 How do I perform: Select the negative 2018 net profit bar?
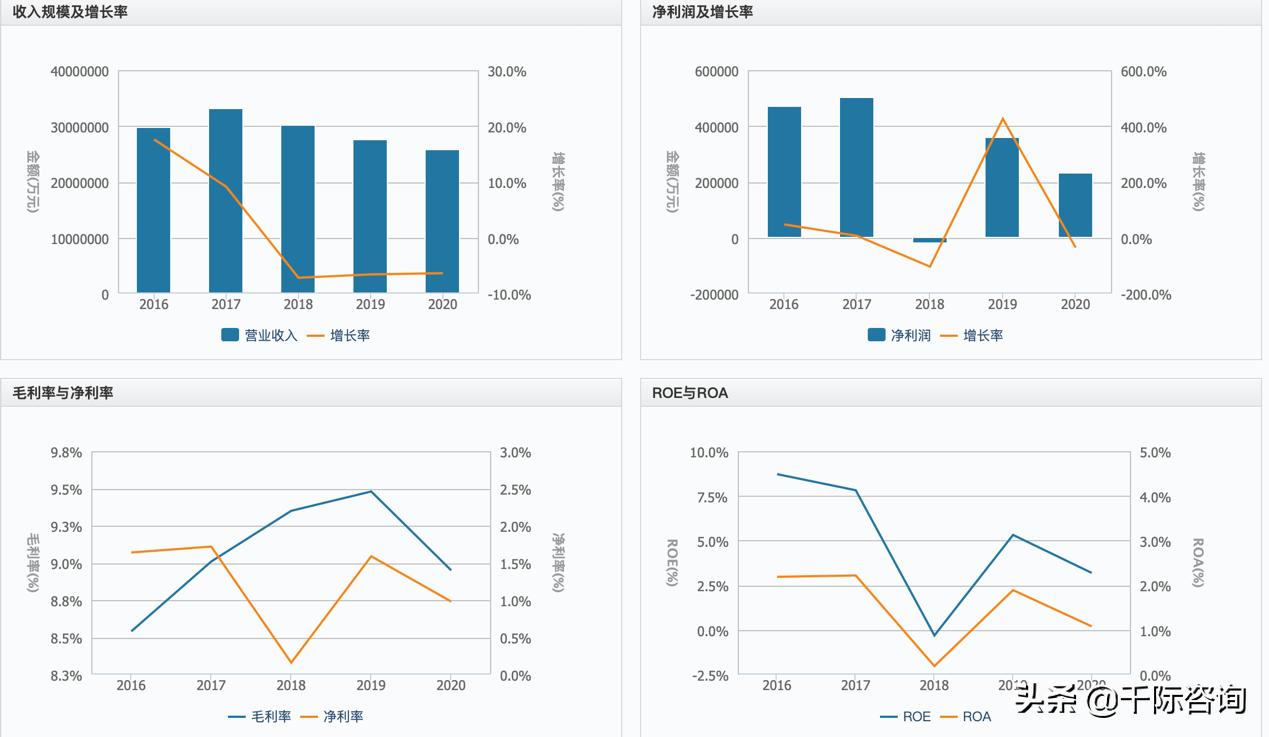click(930, 240)
